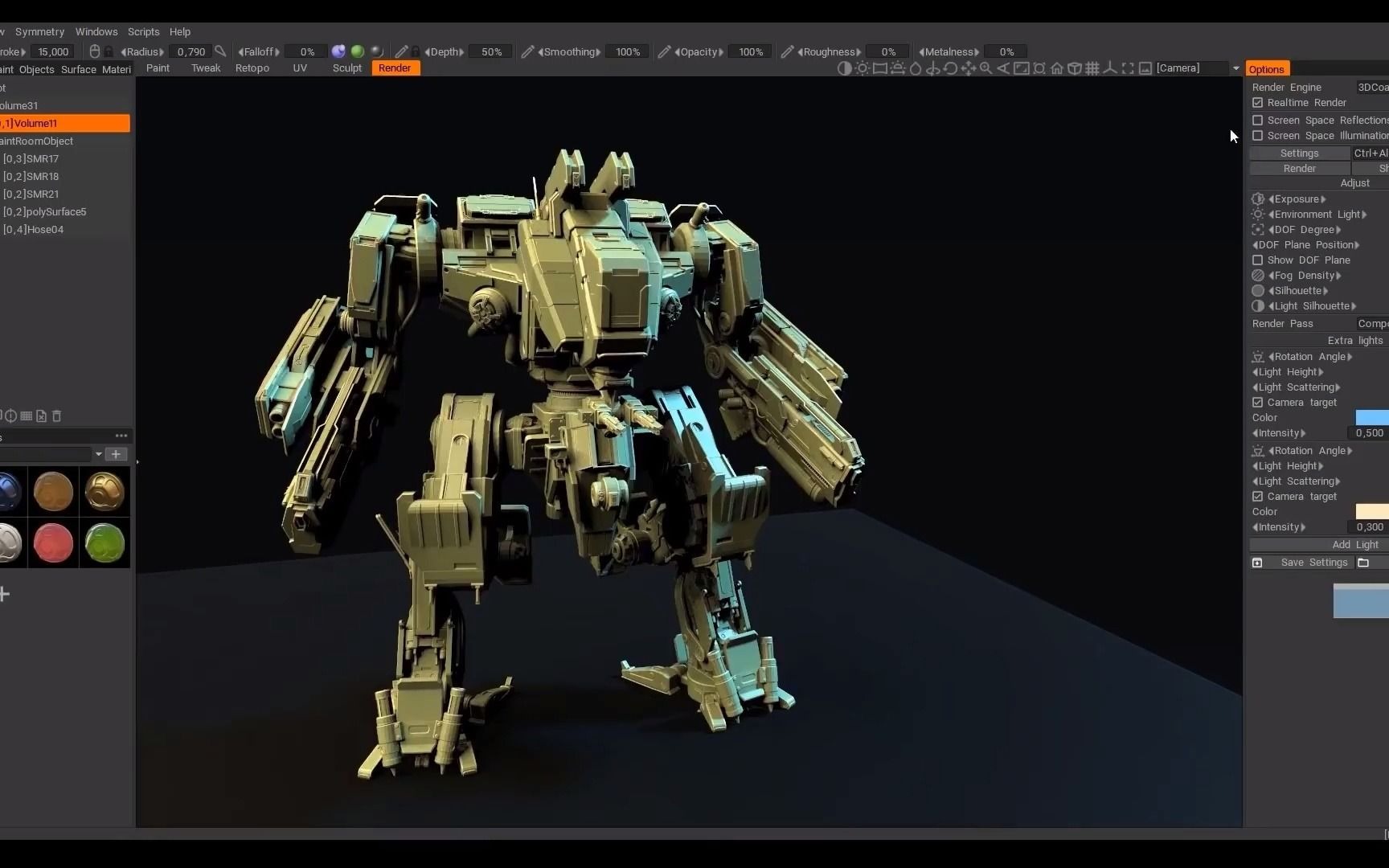Image resolution: width=1389 pixels, height=868 pixels.
Task: Click the Settings button in the Options panel
Action: [x=1299, y=153]
